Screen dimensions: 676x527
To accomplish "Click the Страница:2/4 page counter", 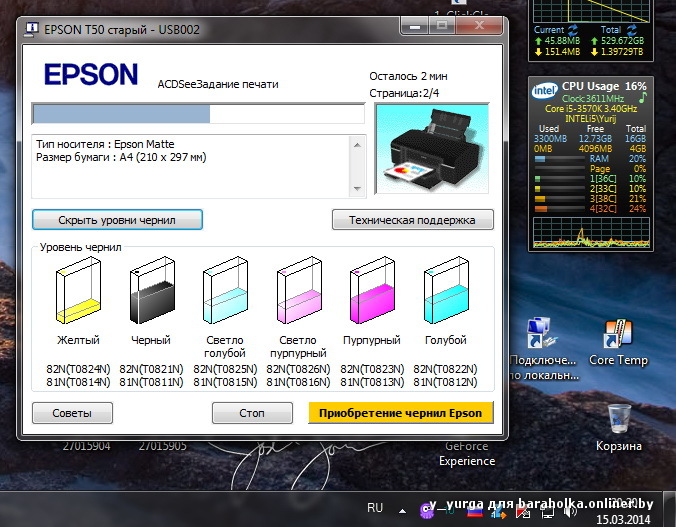I will coord(404,93).
